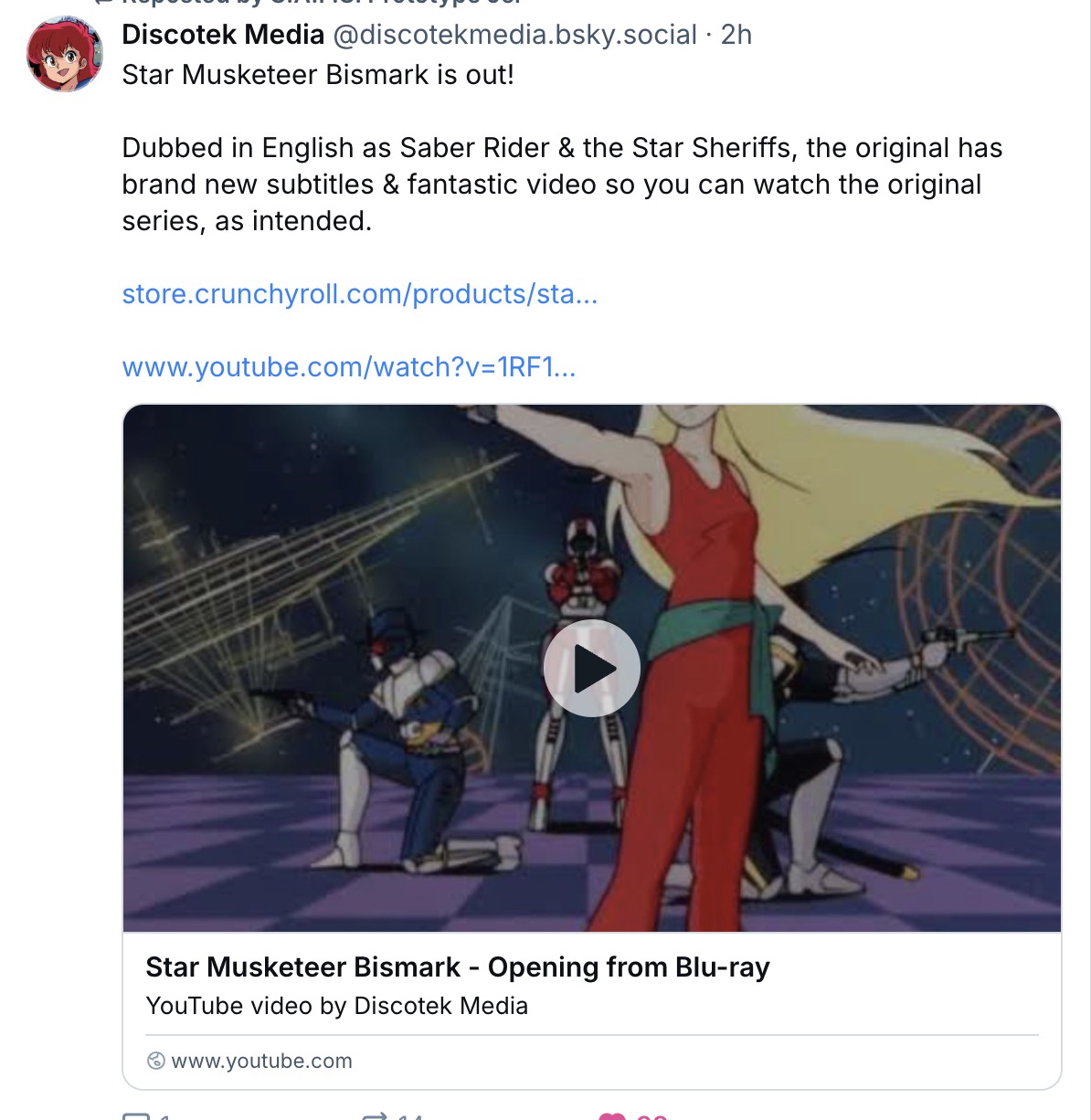
Task: Click the repost icon next to 'Reposted by'
Action: point(102,2)
